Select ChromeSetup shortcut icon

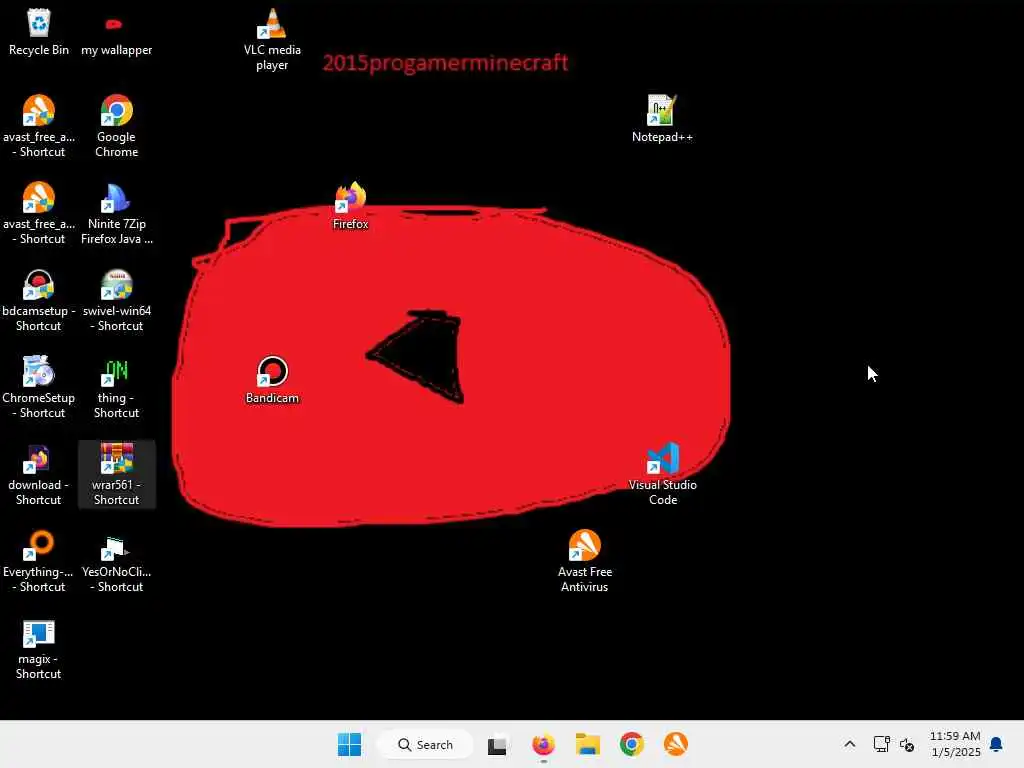(39, 387)
